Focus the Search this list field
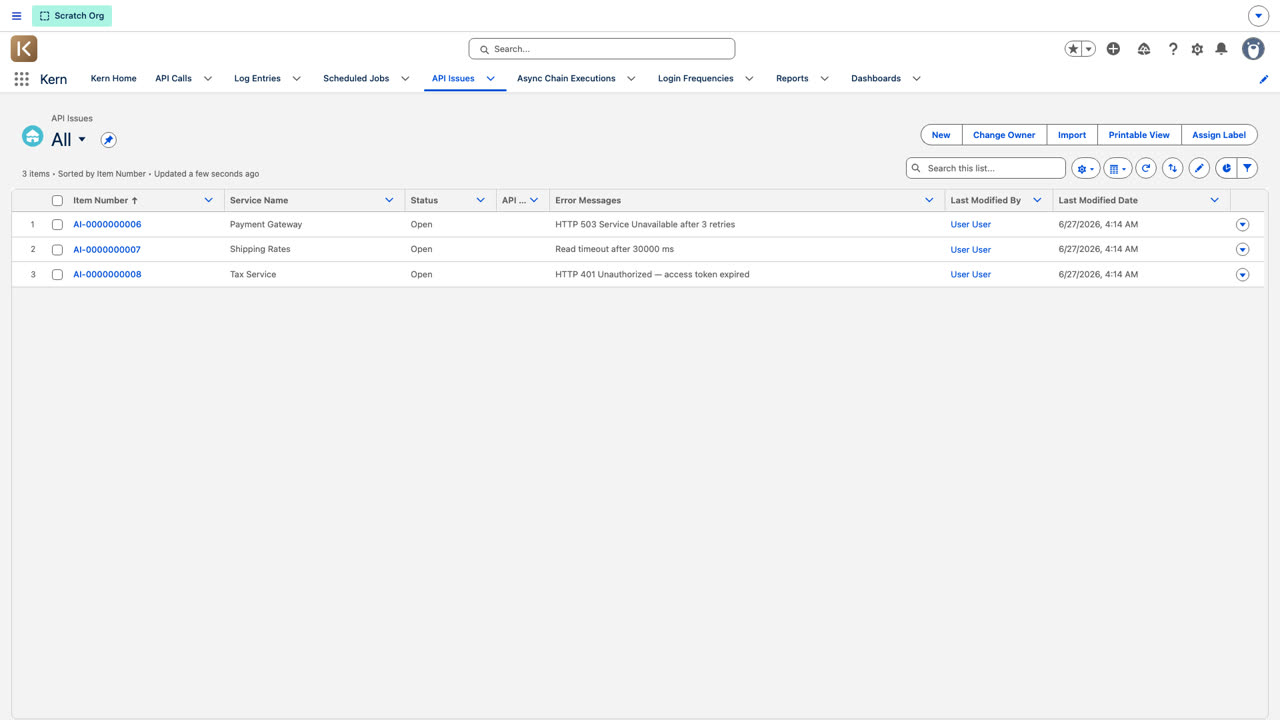 click(986, 168)
